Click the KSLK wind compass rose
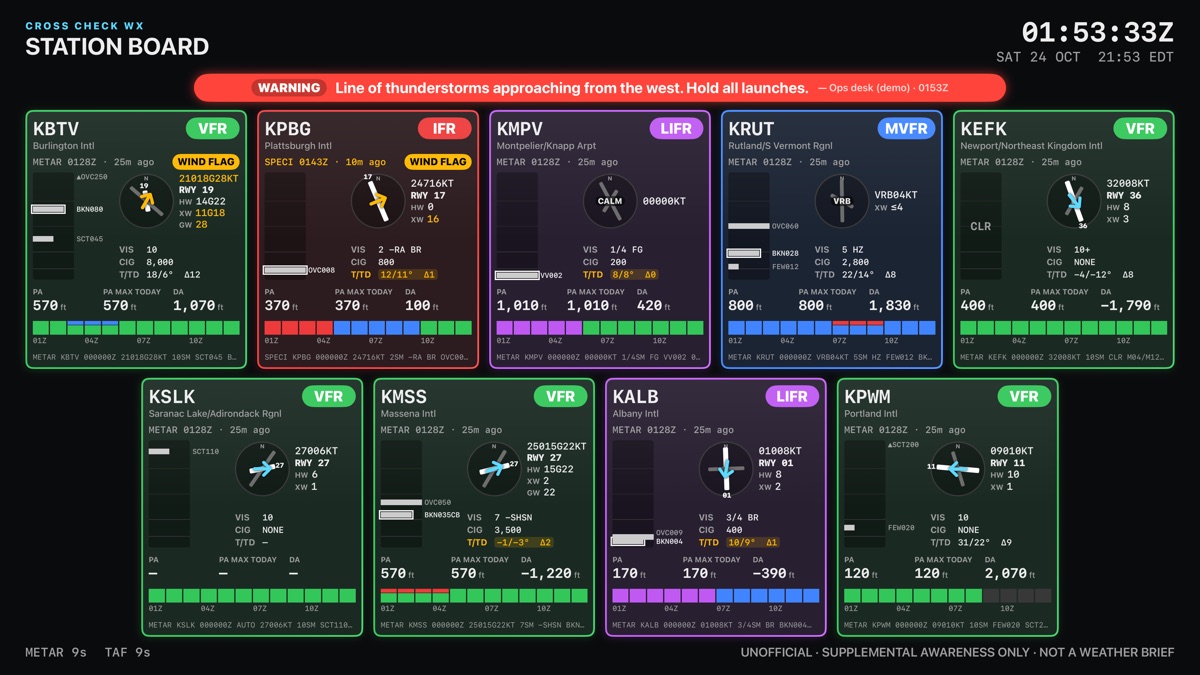 tap(261, 469)
